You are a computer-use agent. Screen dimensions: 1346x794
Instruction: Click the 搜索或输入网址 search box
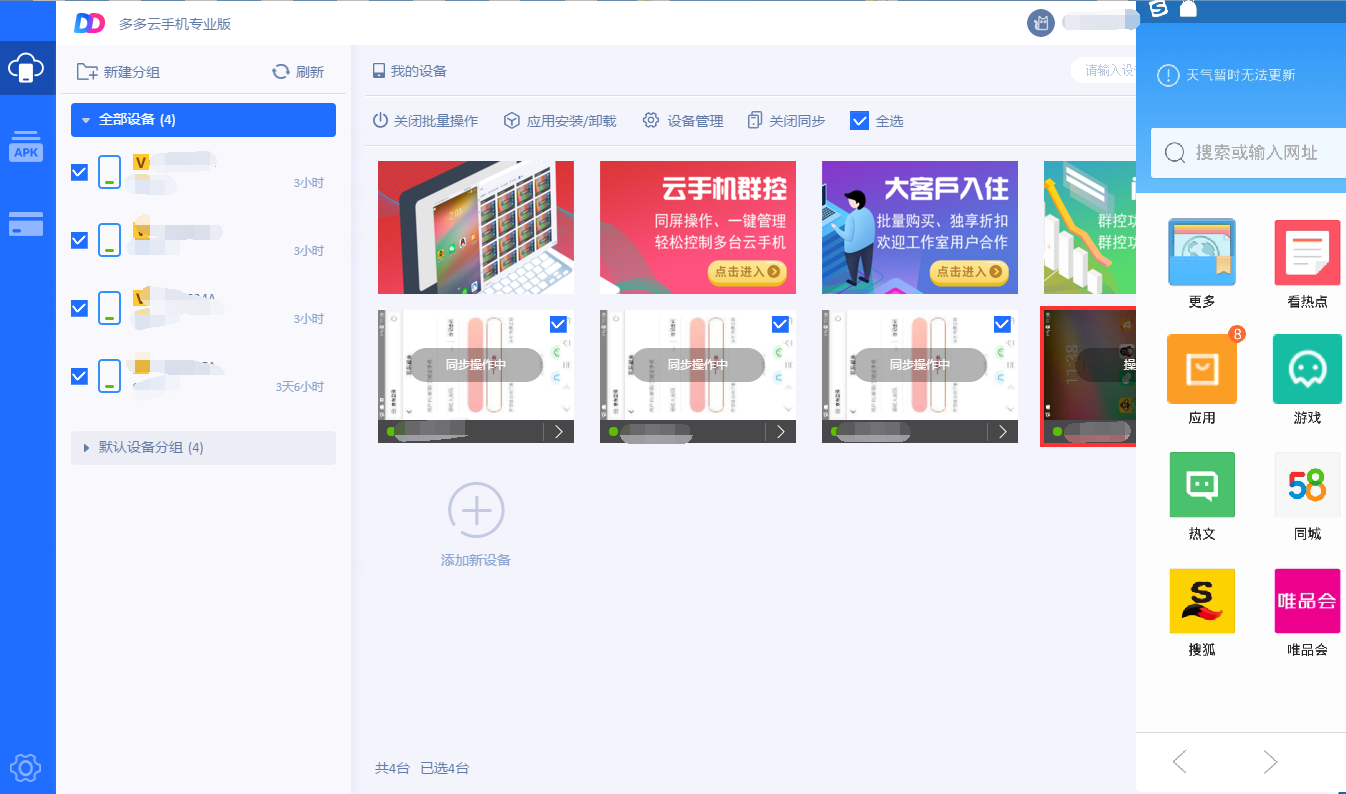(x=1248, y=152)
